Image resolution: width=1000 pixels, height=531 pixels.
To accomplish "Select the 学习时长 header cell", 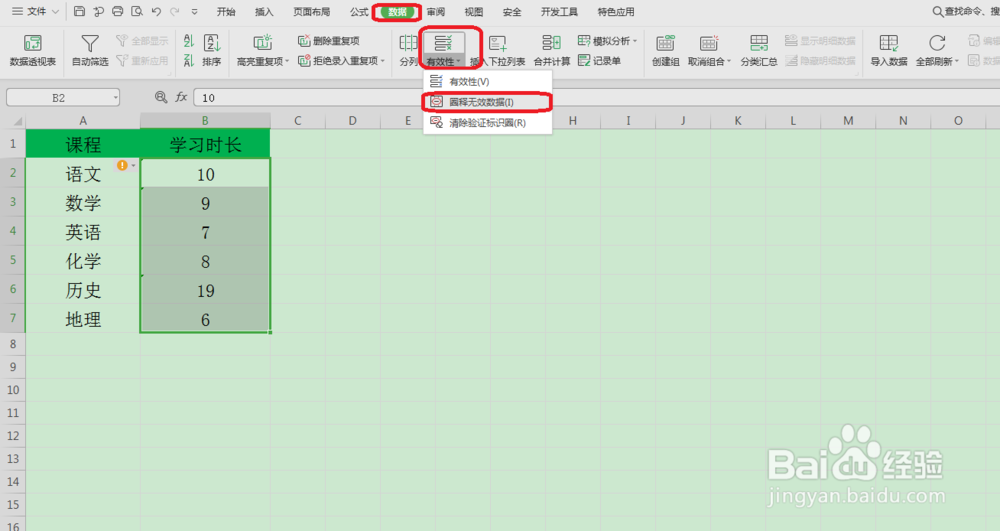I will point(205,145).
